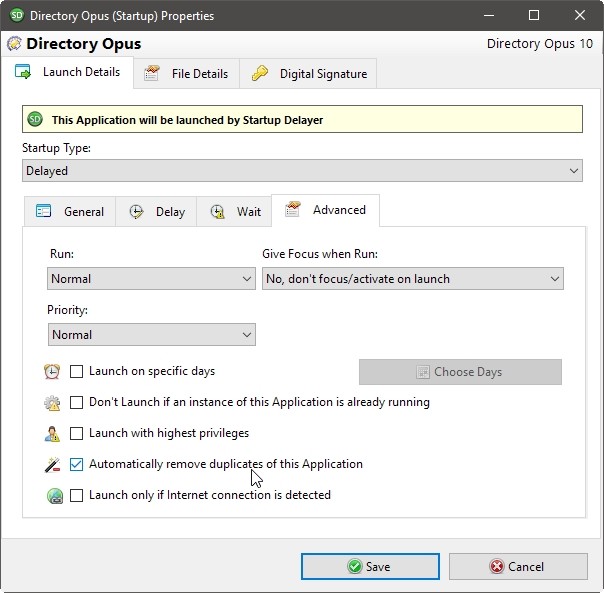This screenshot has width=604, height=593.
Task: Maximize the Properties window
Action: (x=534, y=15)
